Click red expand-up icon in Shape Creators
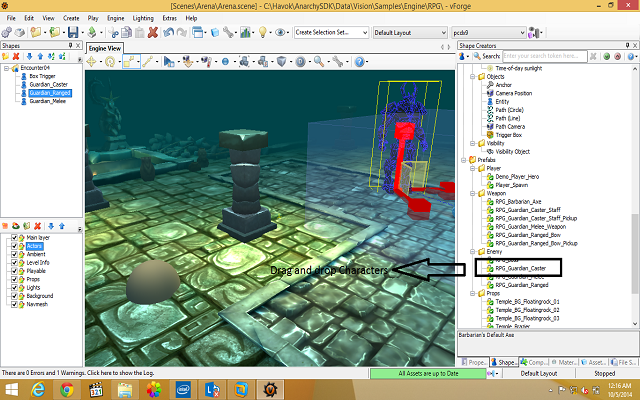This screenshot has height=400, width=640. click(618, 56)
